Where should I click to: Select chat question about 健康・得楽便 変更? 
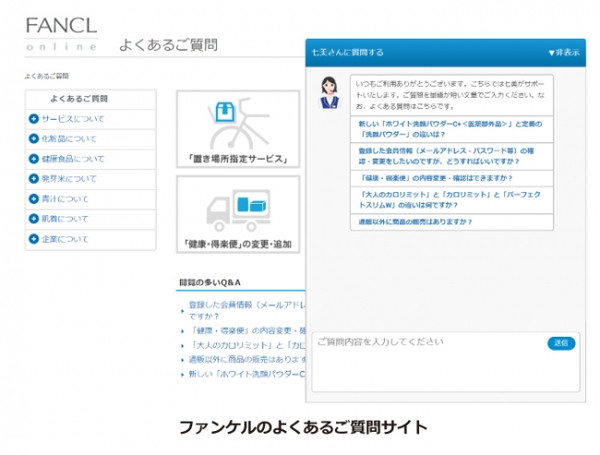(452, 178)
